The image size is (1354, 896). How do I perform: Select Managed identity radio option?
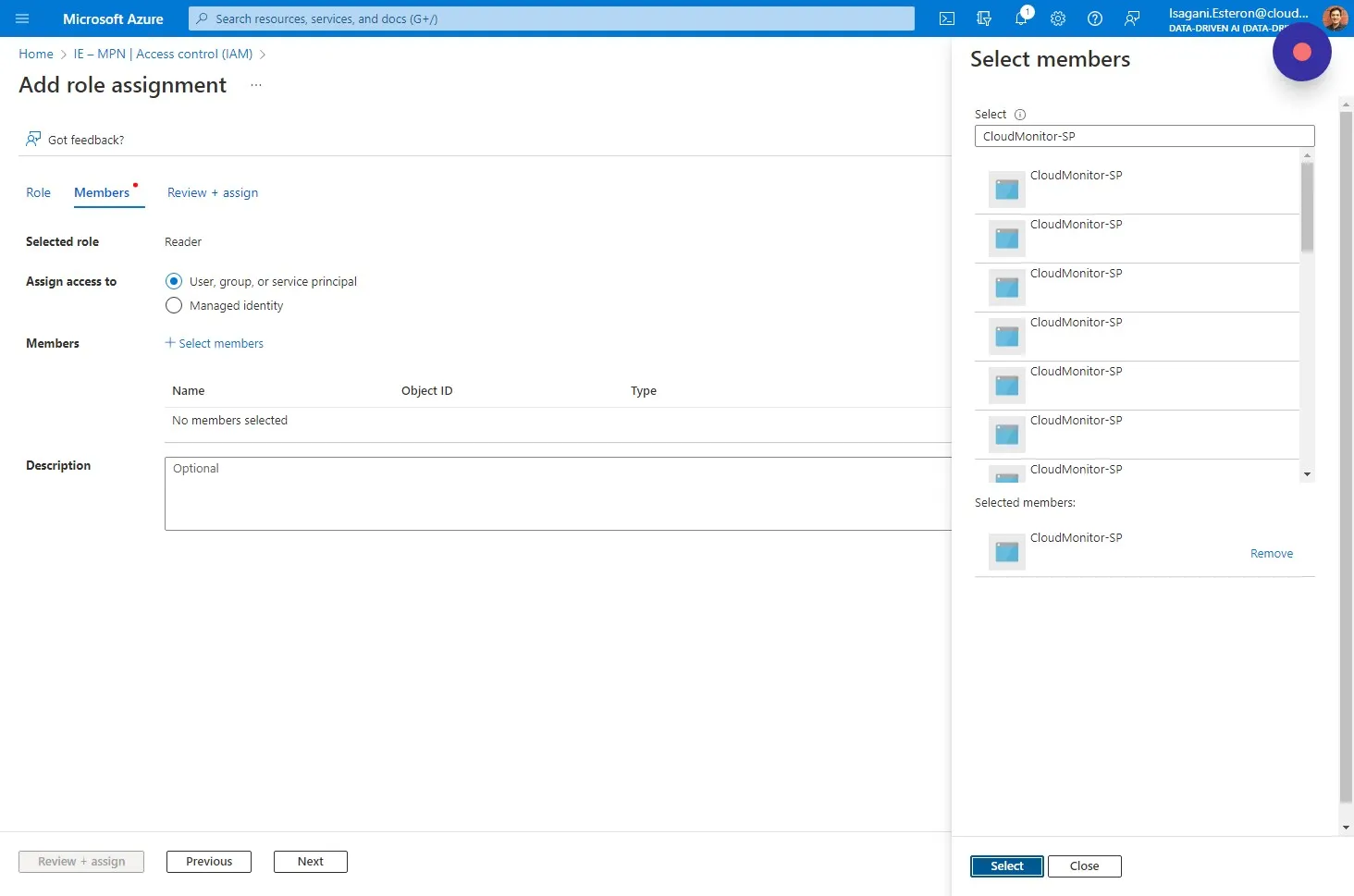[x=174, y=305]
